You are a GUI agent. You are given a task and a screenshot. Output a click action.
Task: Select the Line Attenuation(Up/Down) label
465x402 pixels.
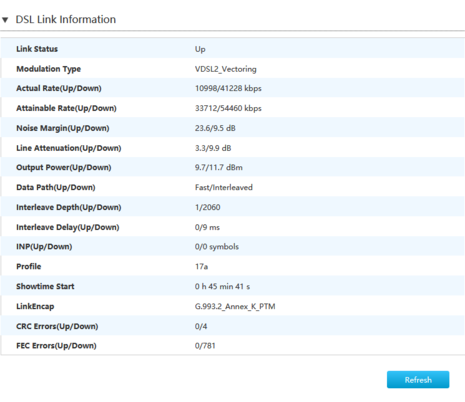pos(69,148)
